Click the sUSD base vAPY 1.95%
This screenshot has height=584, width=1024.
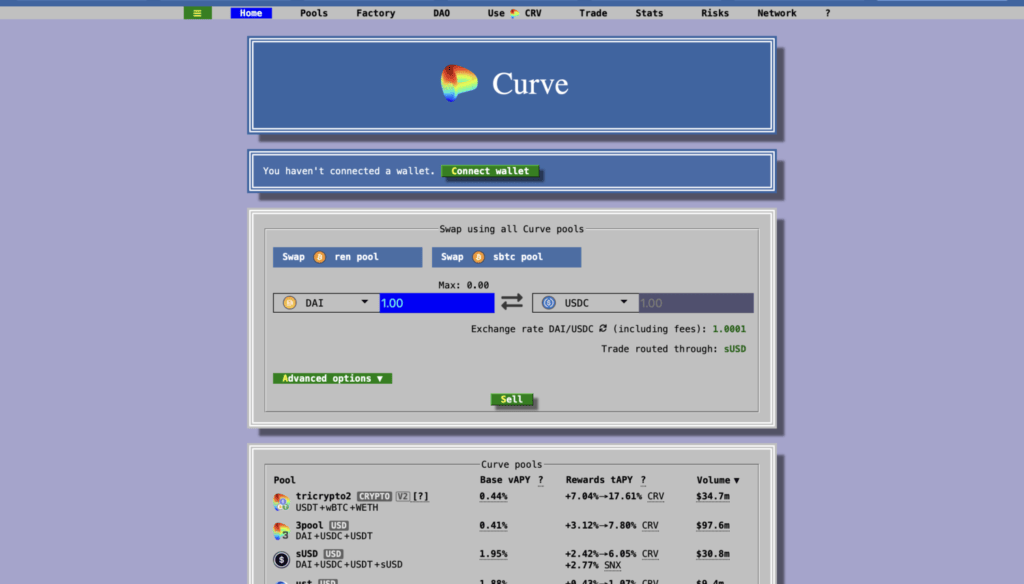493,554
